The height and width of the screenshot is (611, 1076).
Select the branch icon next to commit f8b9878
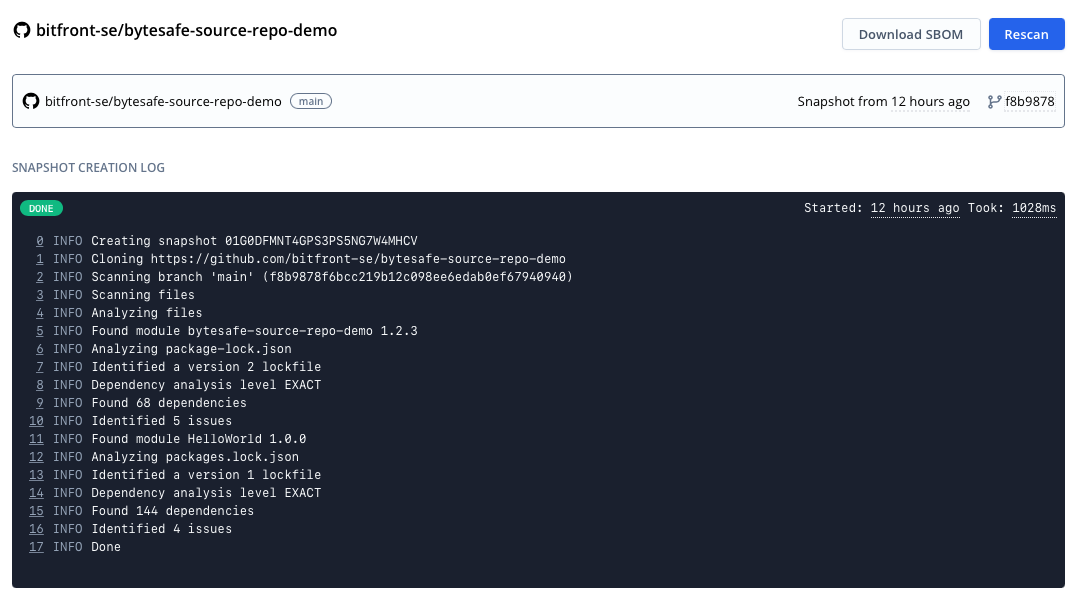993,100
